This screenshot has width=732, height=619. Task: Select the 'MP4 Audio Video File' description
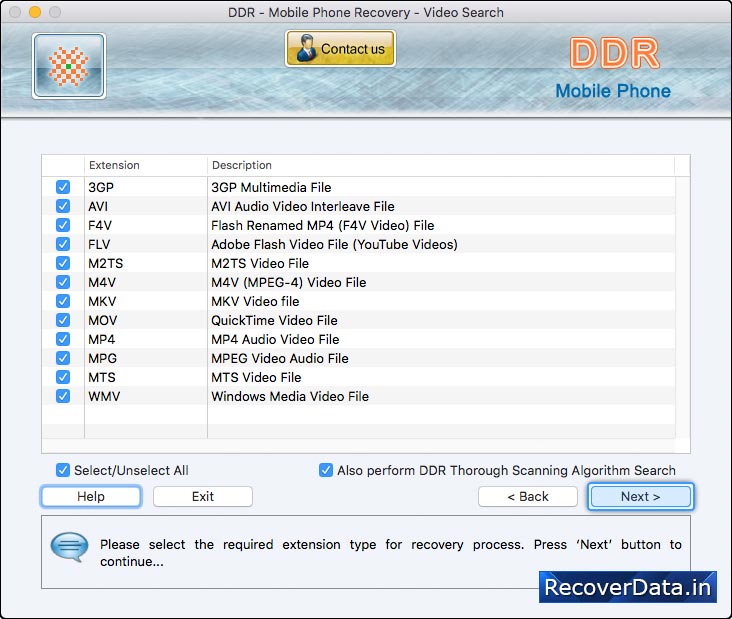[275, 339]
